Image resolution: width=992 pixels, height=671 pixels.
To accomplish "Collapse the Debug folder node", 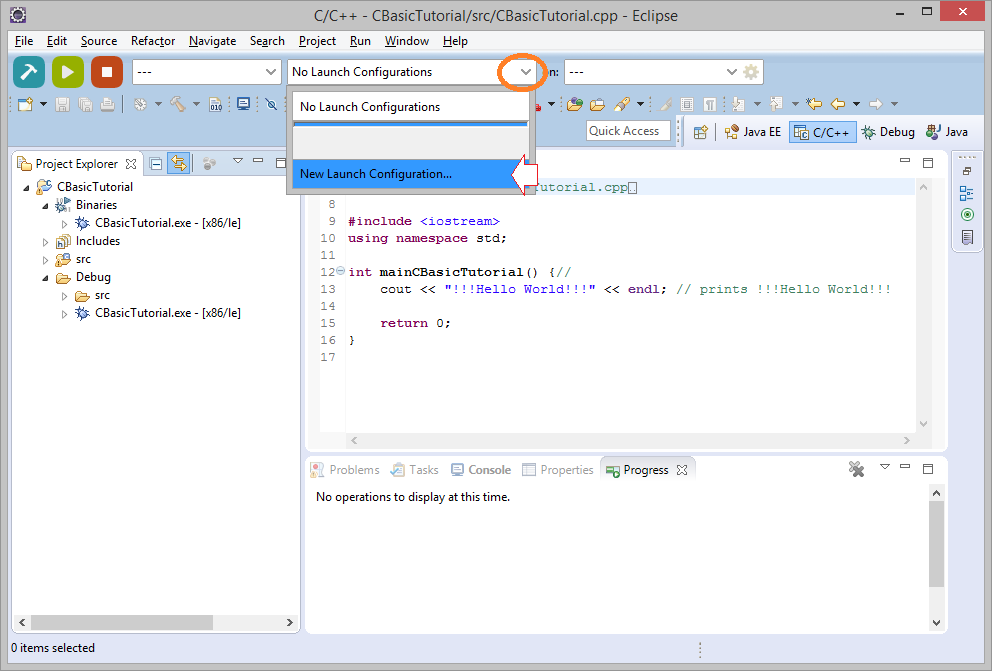I will (x=46, y=278).
